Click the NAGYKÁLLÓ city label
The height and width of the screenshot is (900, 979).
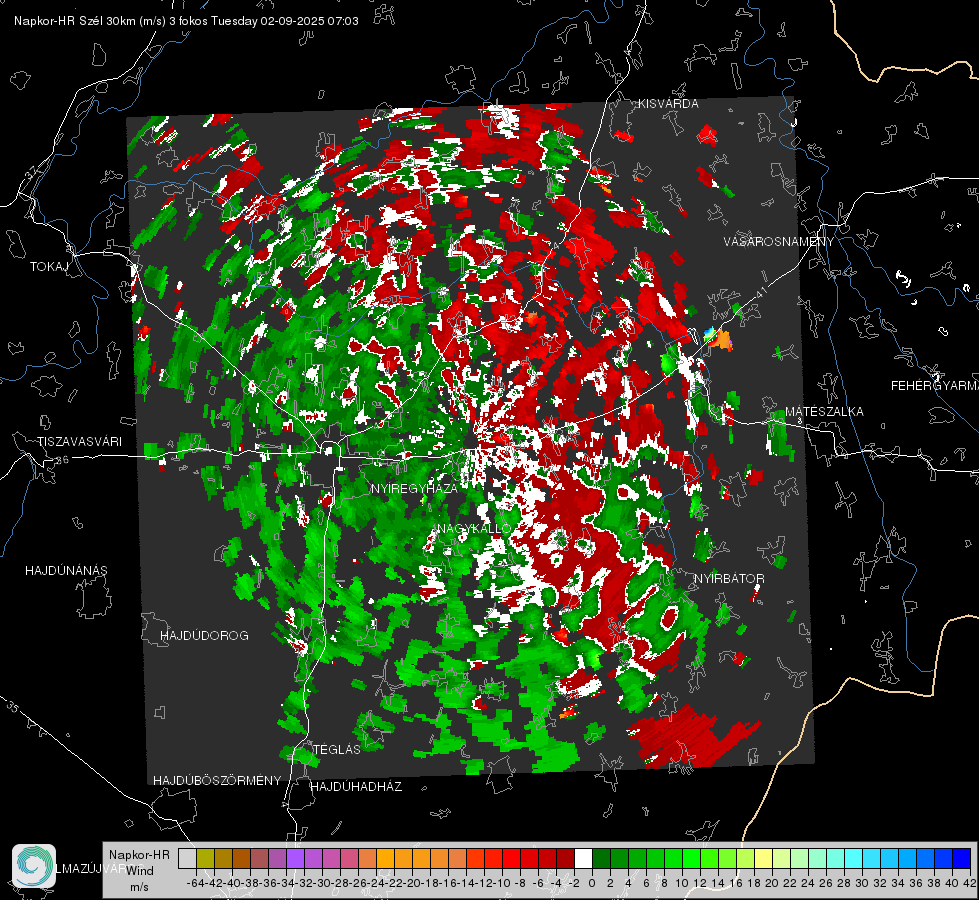474,529
